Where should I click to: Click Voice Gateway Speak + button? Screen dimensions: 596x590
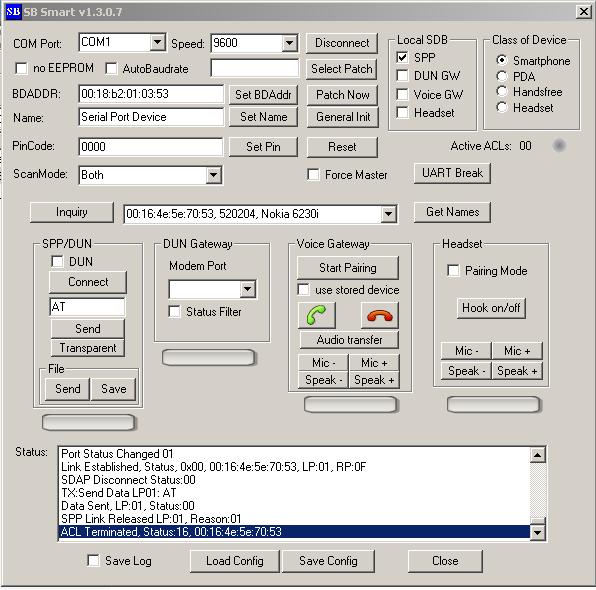(374, 380)
